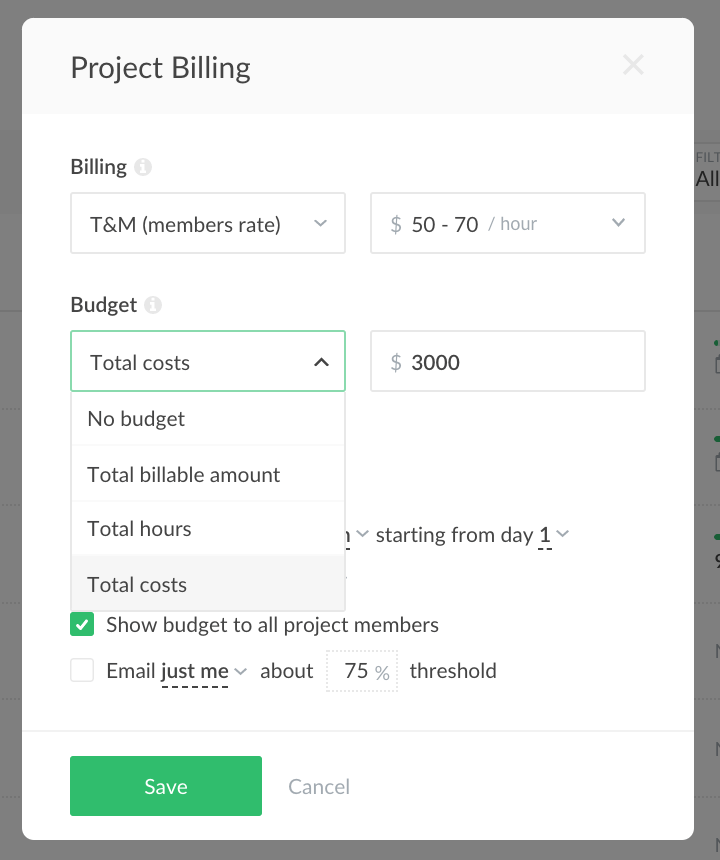Enable the Email threshold notification checkbox
This screenshot has width=720, height=860.
(81, 670)
